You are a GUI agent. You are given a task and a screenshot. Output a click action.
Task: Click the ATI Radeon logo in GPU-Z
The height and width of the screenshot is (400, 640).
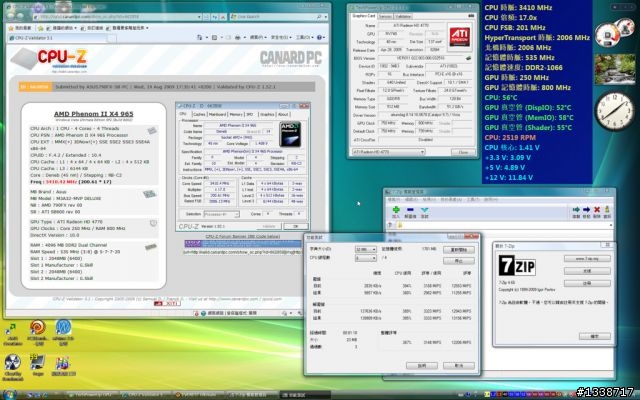point(459,37)
